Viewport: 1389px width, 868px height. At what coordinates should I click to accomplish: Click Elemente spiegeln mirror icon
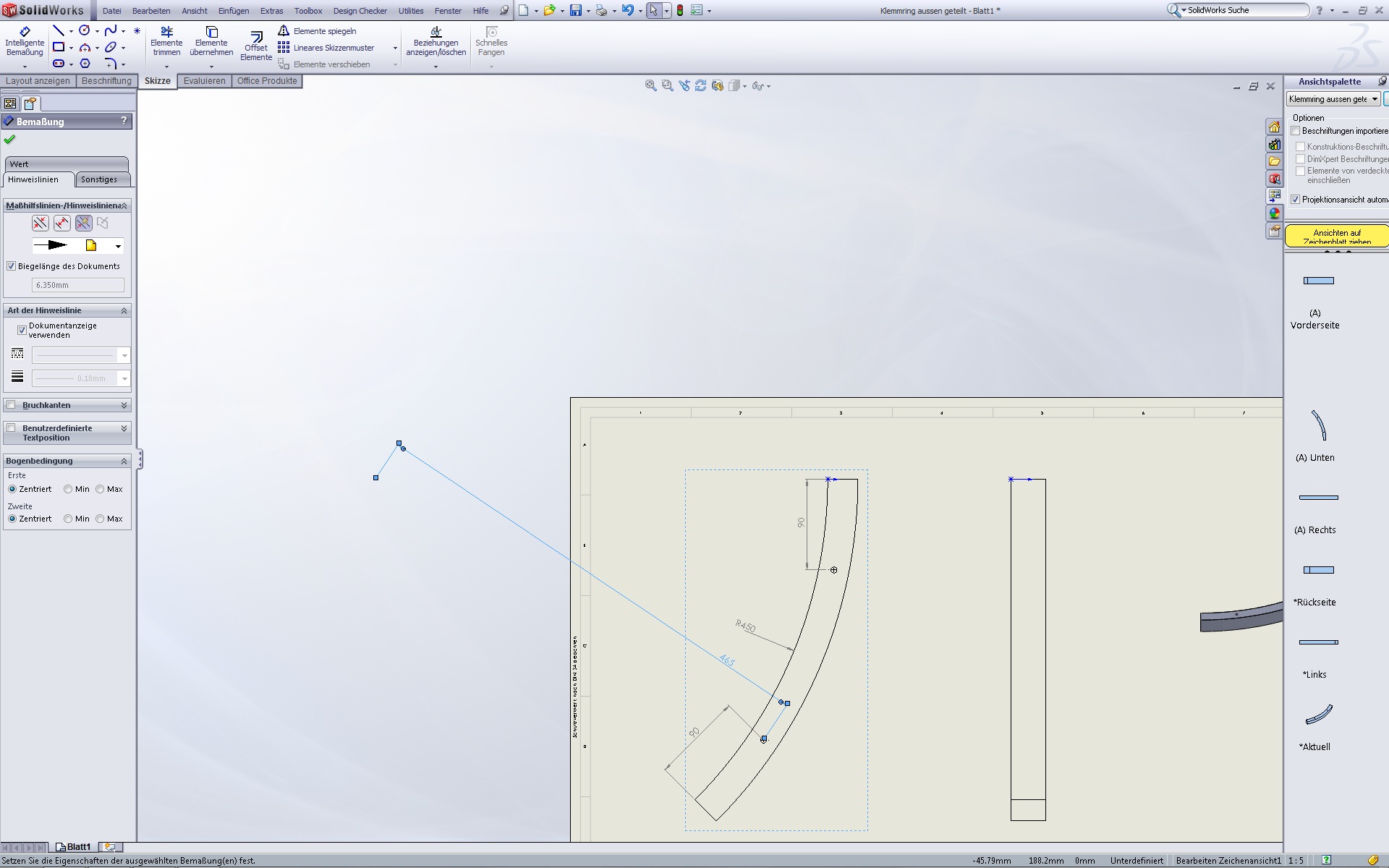coord(284,31)
